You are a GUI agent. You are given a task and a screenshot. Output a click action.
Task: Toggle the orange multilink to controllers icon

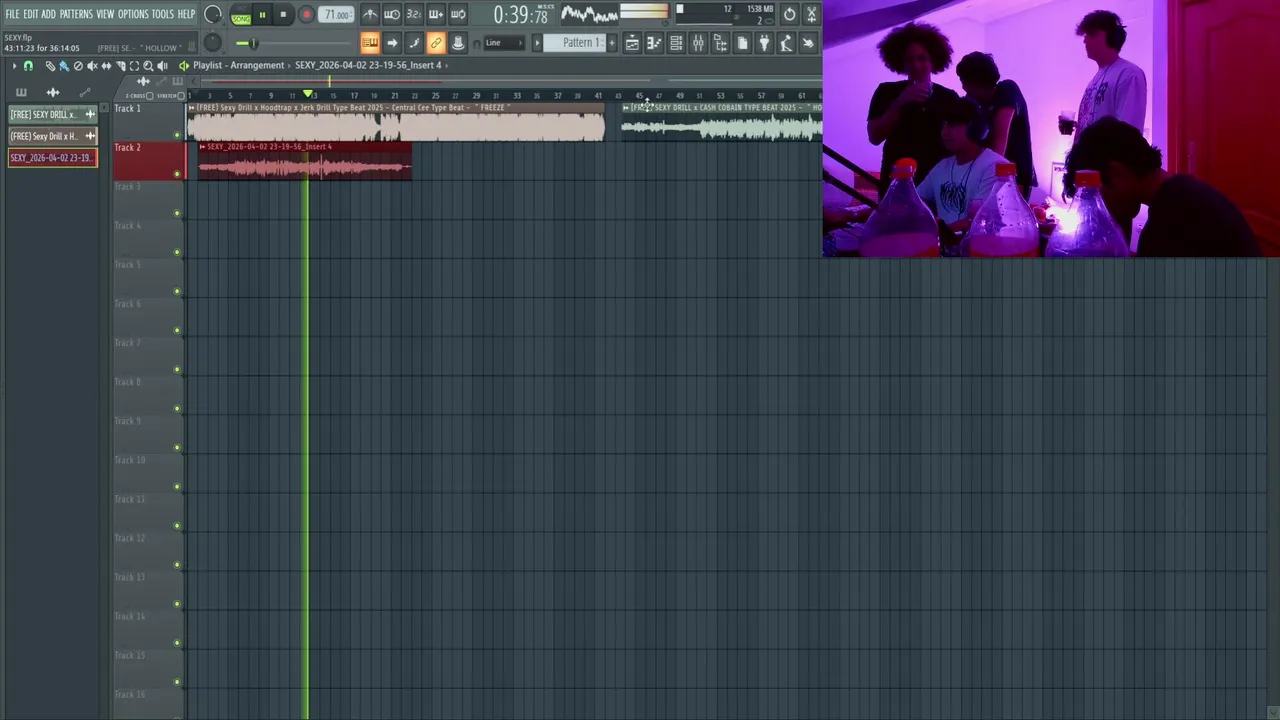pos(436,43)
